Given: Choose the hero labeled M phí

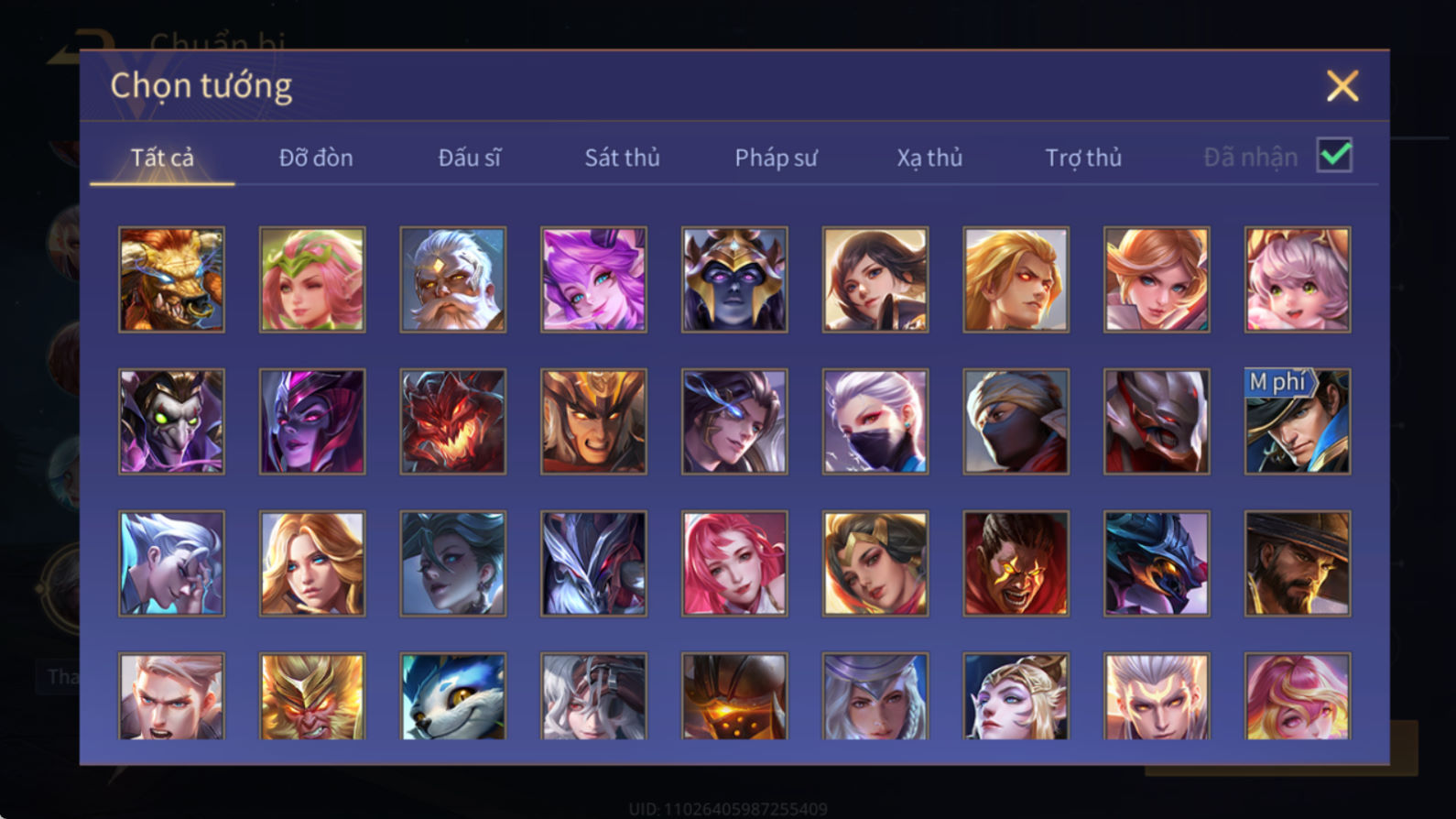Looking at the screenshot, I should 1298,421.
